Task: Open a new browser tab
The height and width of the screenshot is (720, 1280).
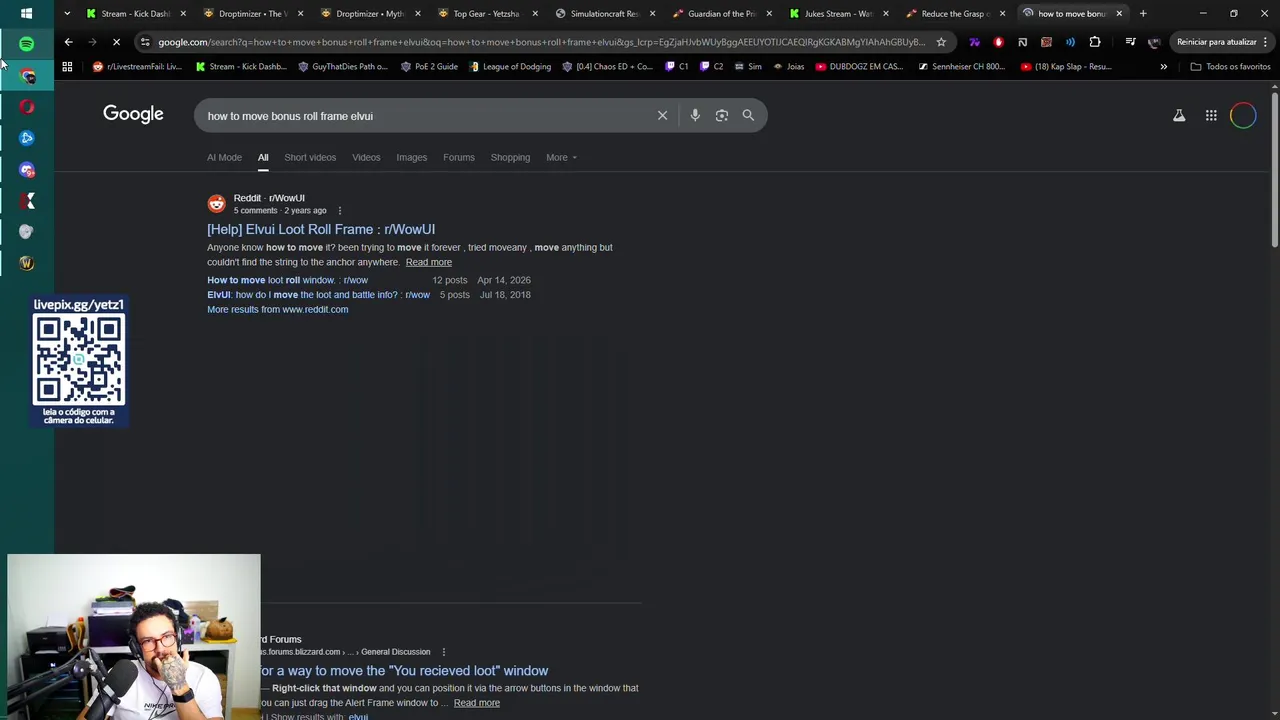Action: click(1143, 13)
